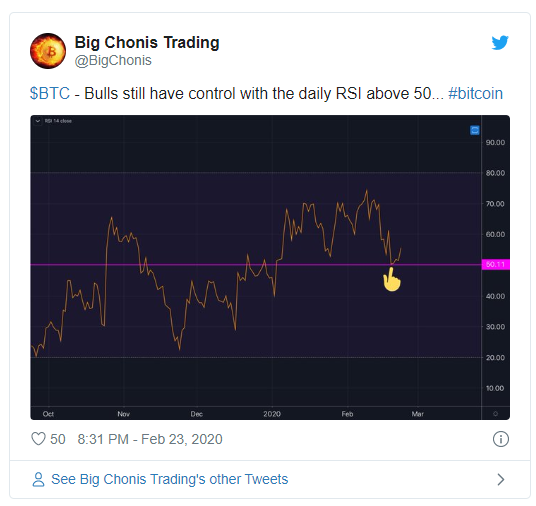The width and height of the screenshot is (536, 506).
Task: Open the tweet info icon
Action: click(x=501, y=439)
